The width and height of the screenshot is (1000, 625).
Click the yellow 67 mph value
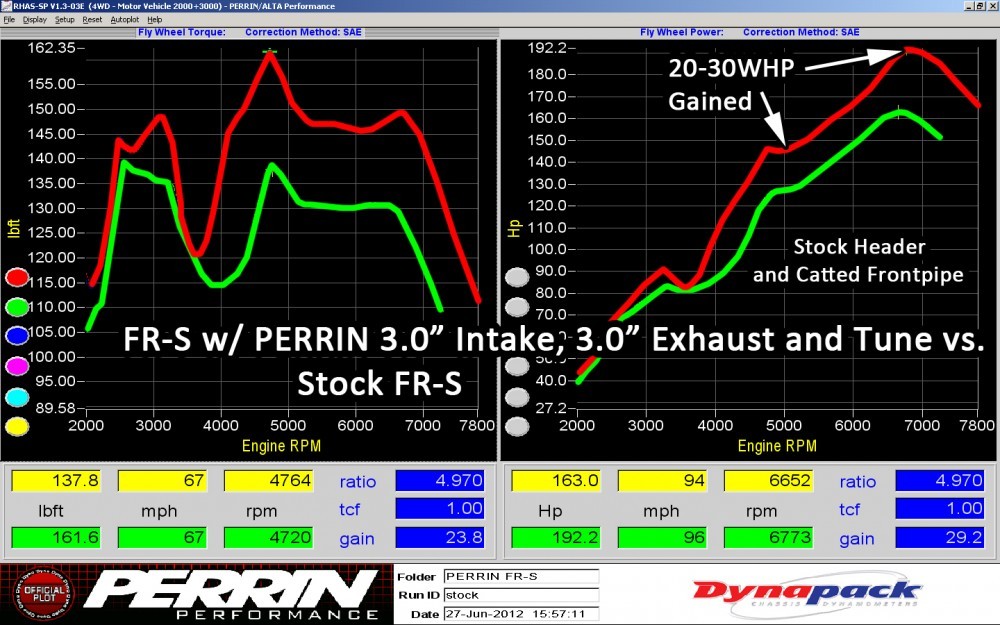[163, 480]
